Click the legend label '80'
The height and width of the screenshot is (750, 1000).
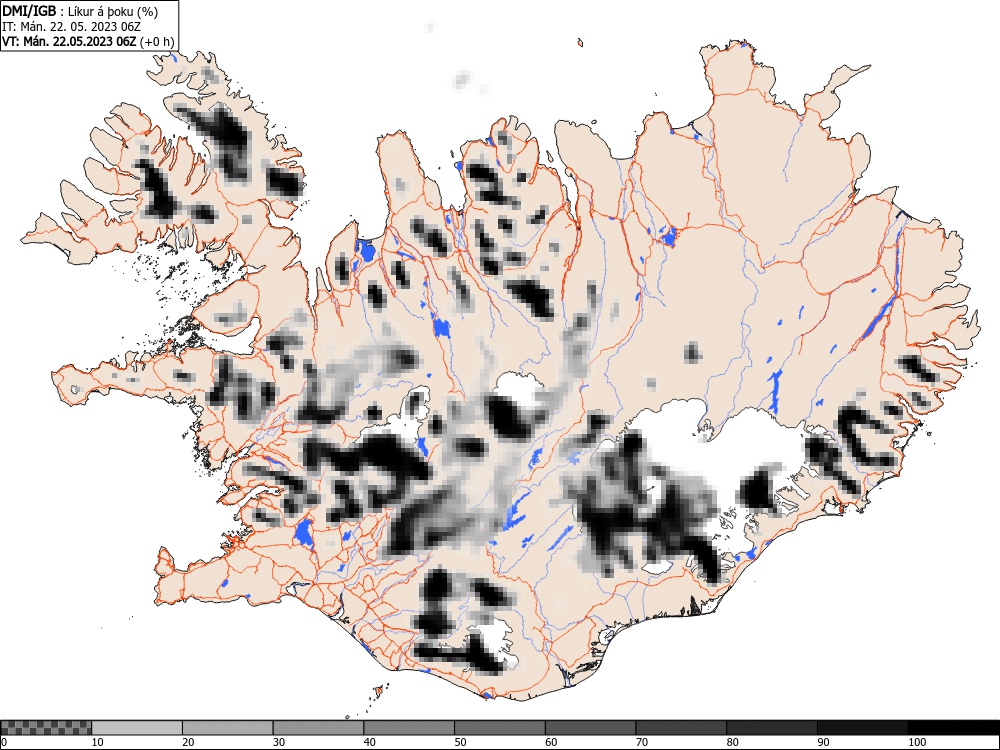pos(733,742)
